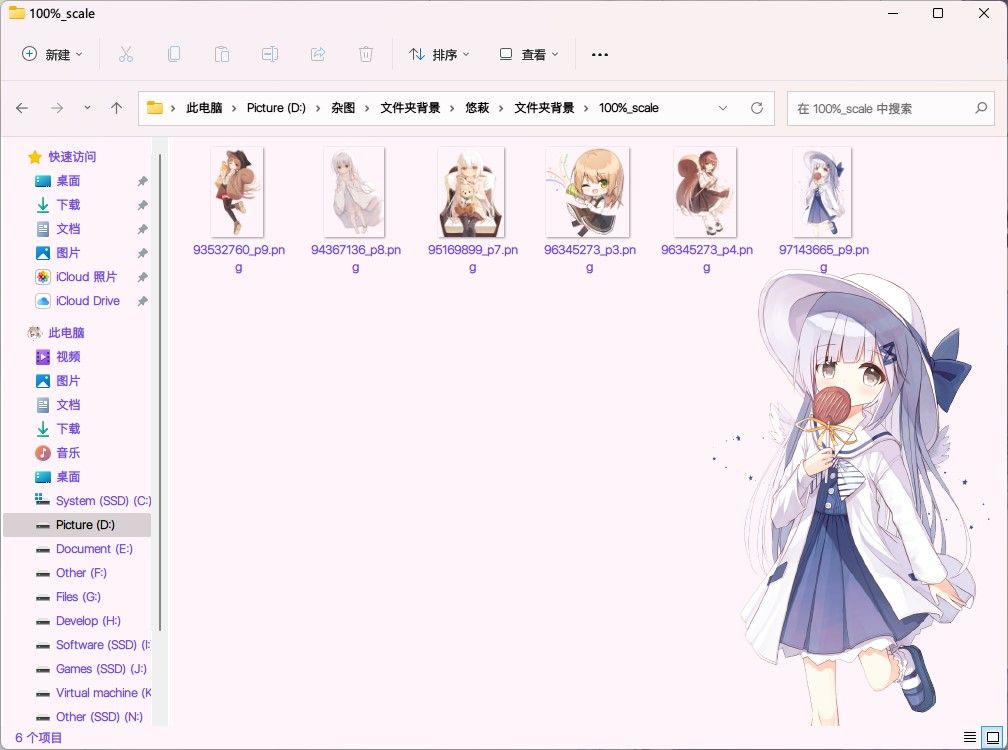The image size is (1008, 750).
Task: Click 100%_scale in address breadcrumb
Action: [629, 108]
